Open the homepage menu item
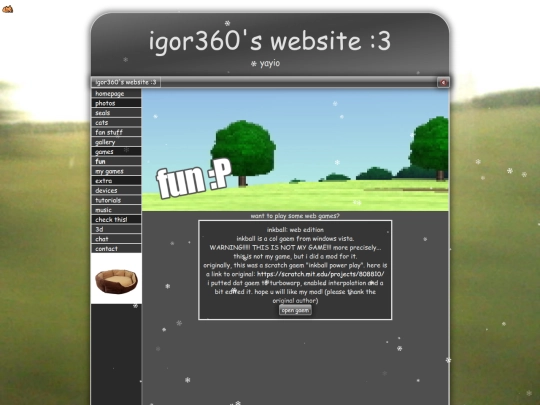The image size is (540, 405). (x=116, y=93)
